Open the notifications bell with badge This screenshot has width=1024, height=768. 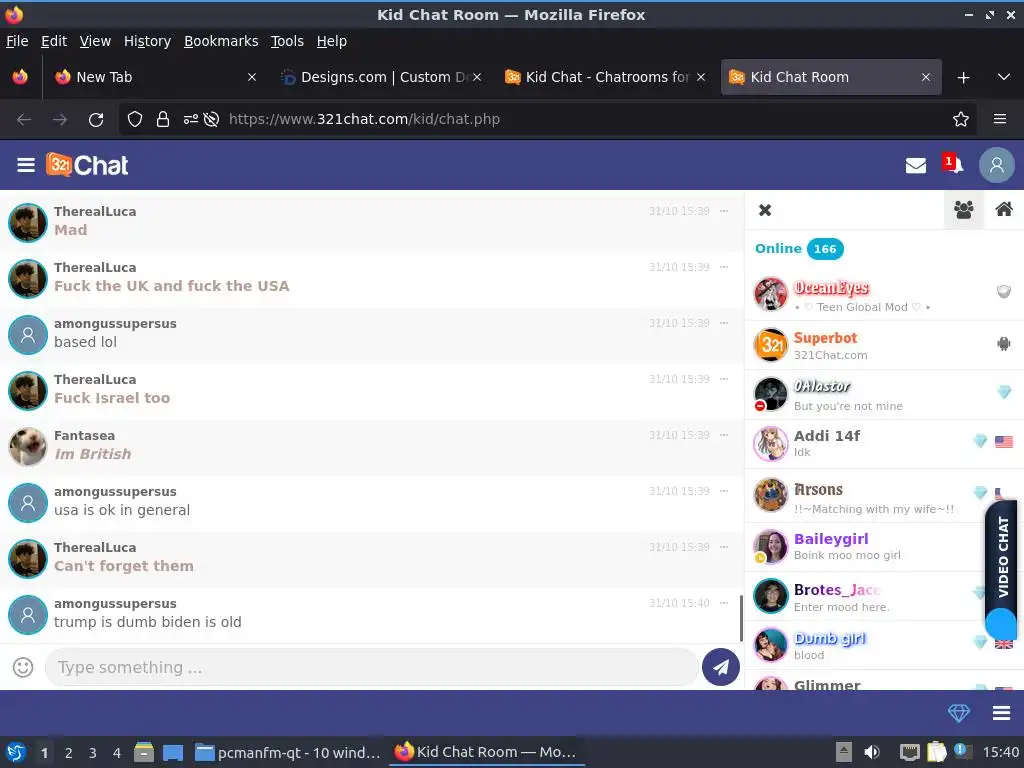tap(952, 164)
